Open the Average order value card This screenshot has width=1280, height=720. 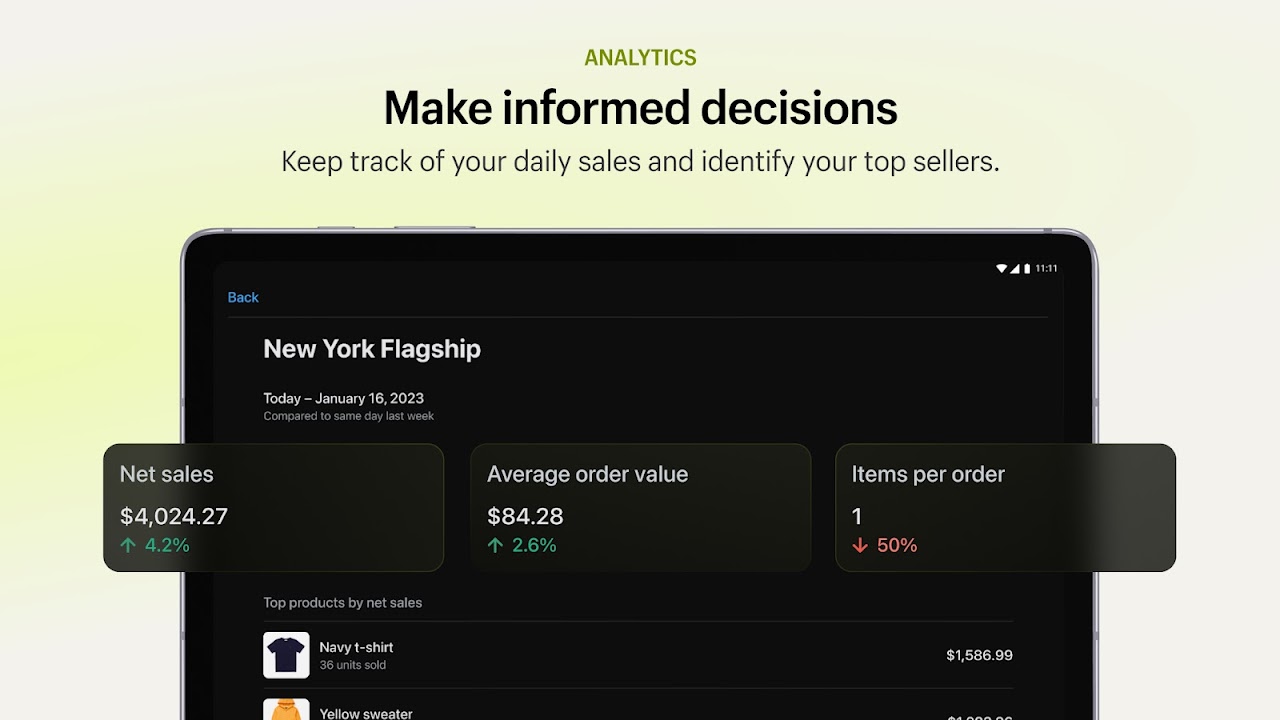640,508
